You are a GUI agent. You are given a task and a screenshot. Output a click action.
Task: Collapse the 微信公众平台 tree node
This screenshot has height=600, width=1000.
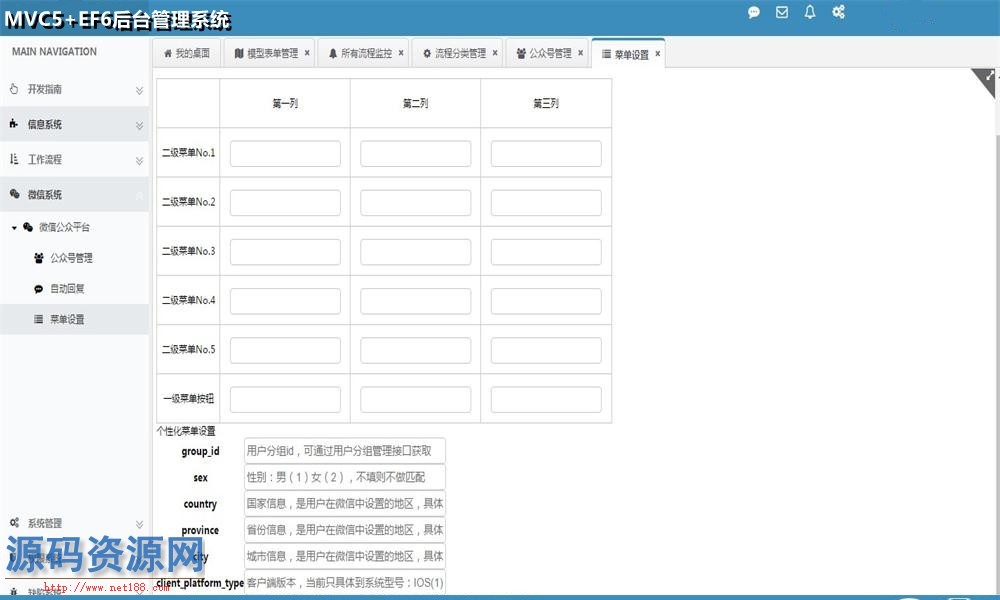tap(14, 228)
